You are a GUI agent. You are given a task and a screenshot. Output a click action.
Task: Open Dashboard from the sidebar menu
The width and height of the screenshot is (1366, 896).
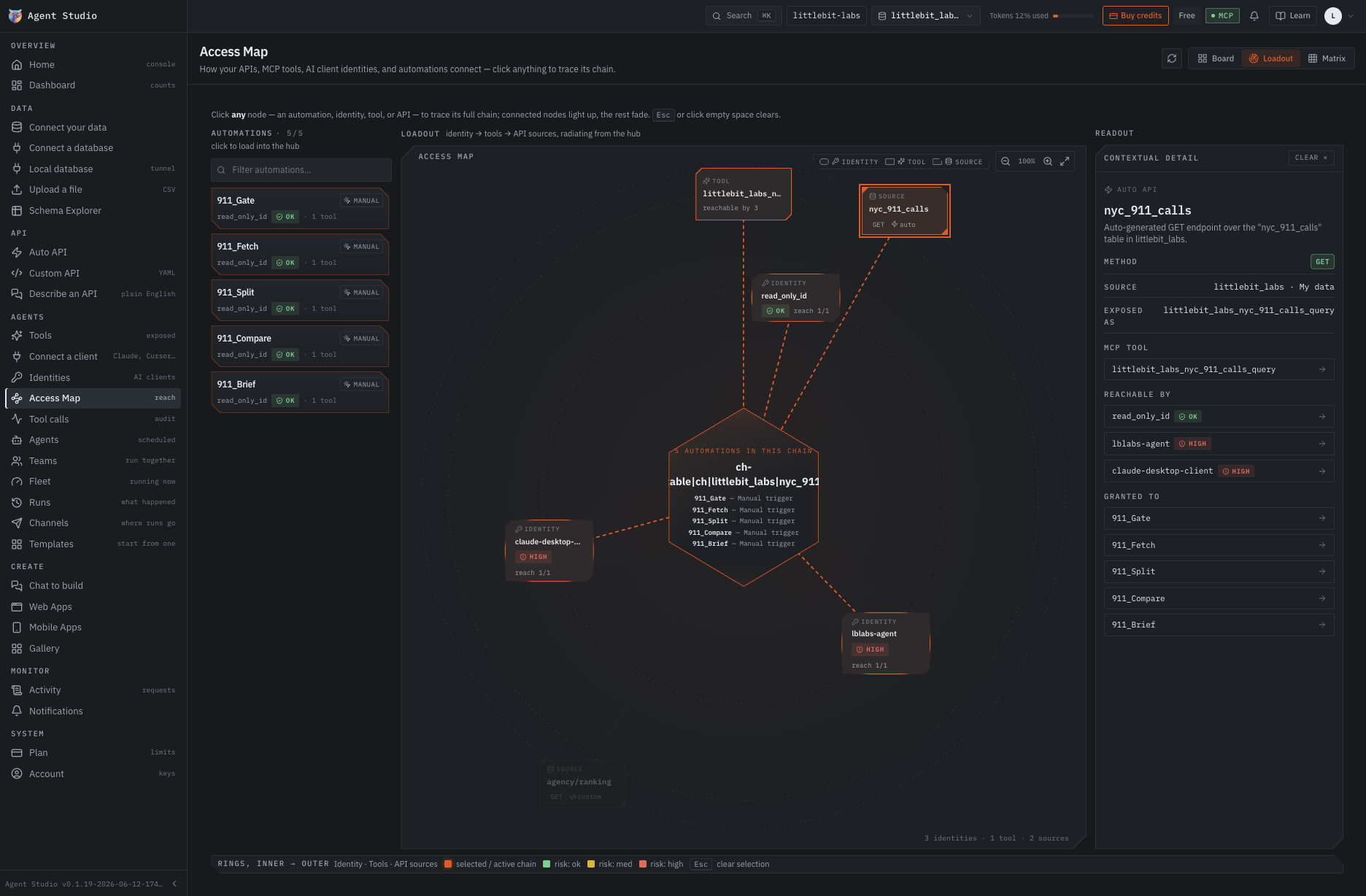click(x=93, y=85)
